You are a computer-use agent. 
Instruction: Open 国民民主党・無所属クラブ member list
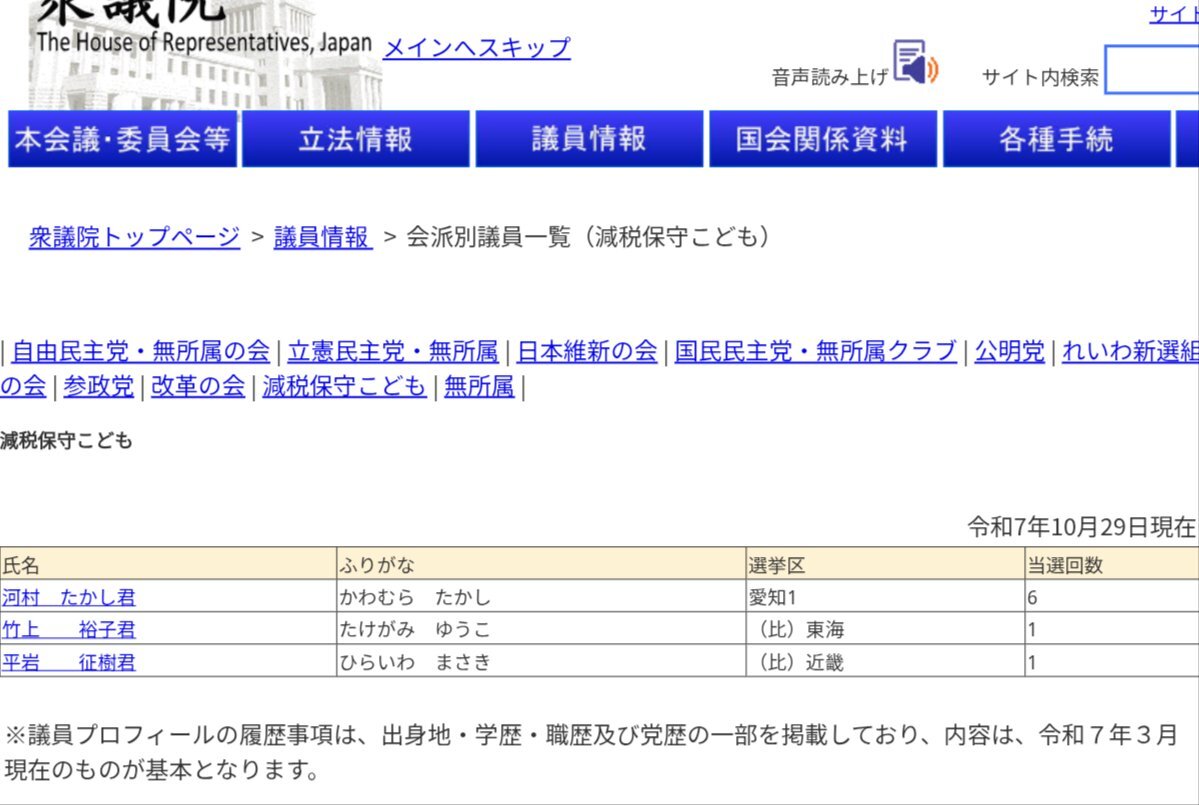[816, 351]
